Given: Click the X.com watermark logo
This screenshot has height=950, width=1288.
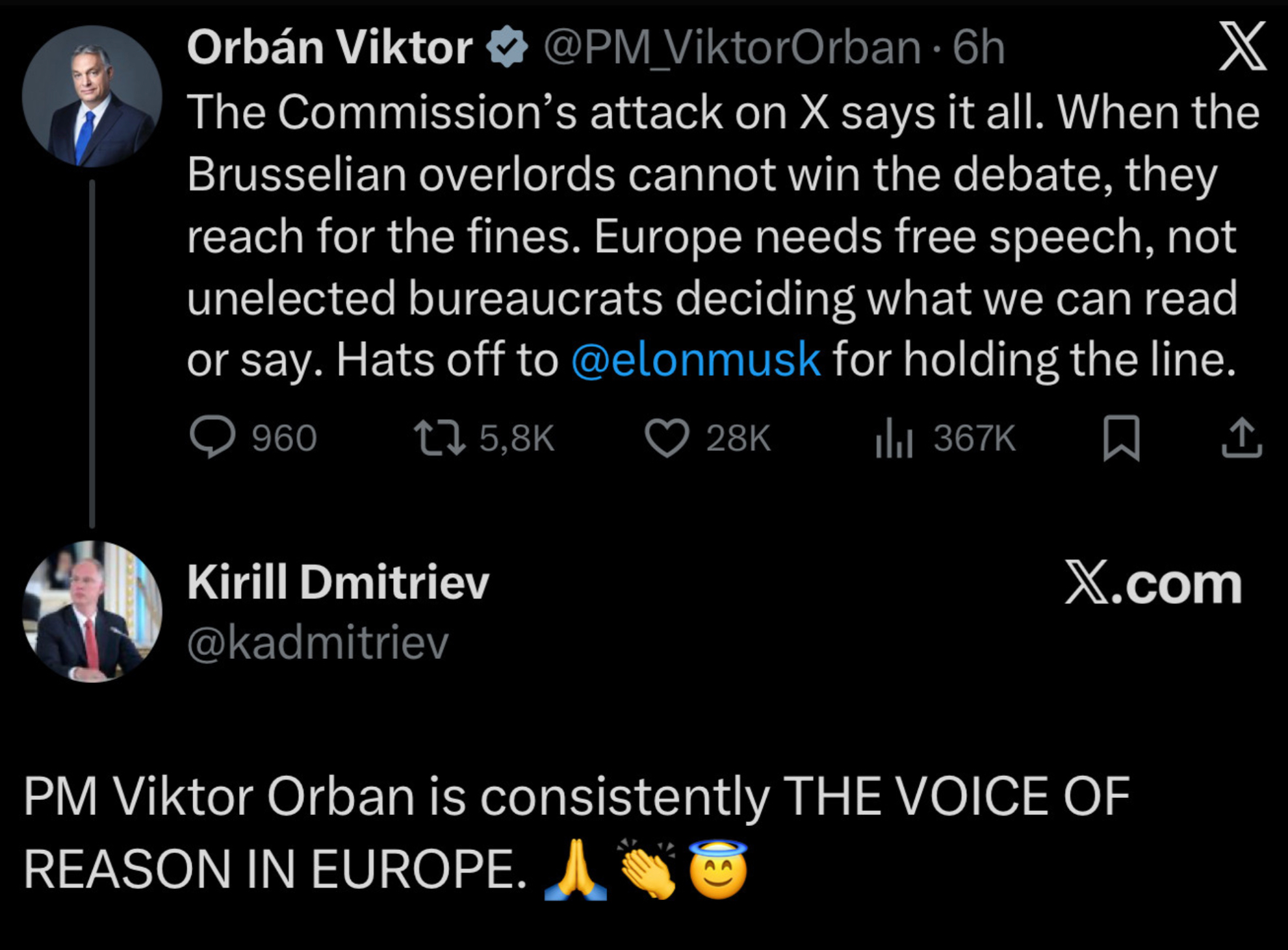Looking at the screenshot, I should point(1153,584).
